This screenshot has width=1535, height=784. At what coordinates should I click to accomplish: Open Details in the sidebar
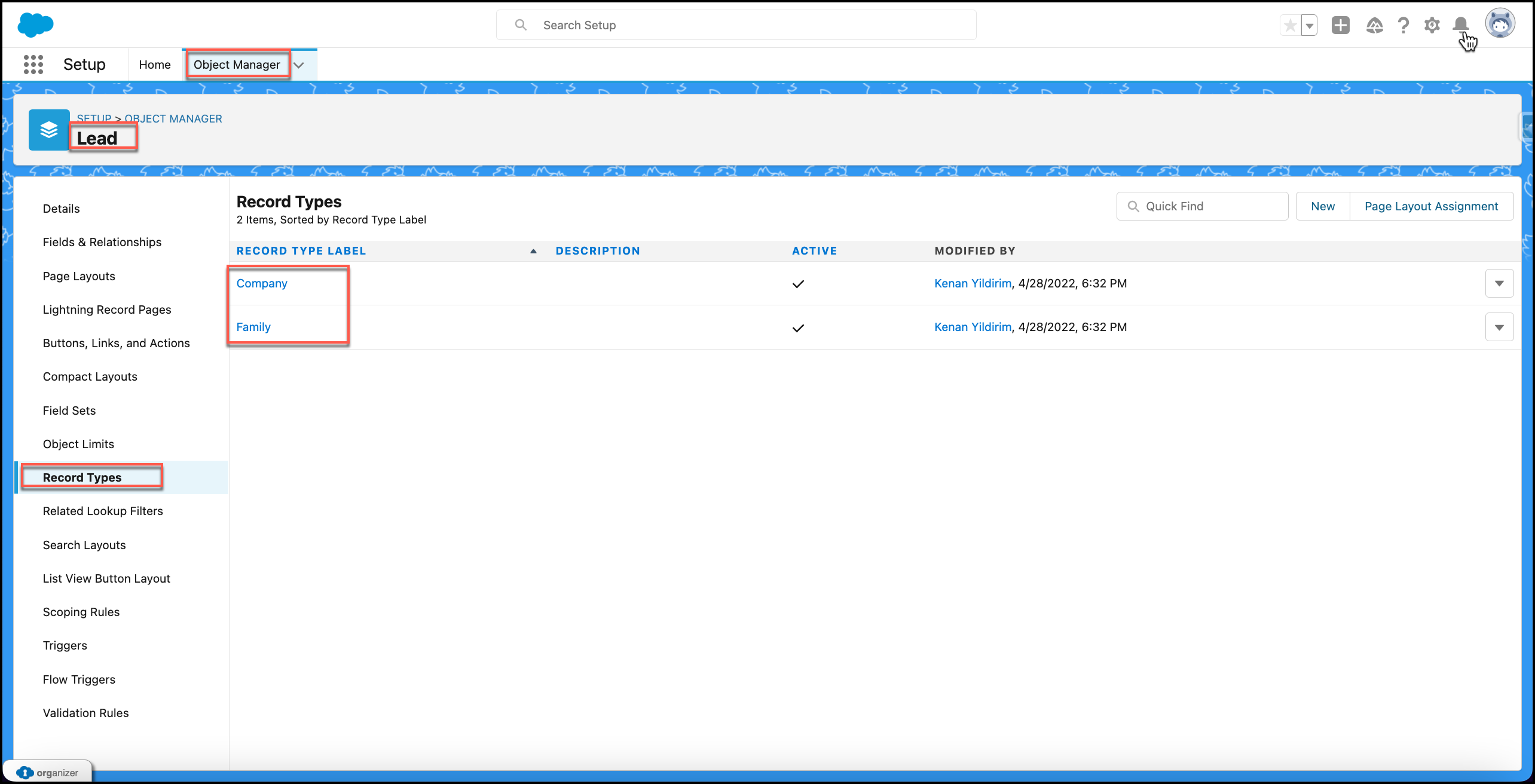61,209
